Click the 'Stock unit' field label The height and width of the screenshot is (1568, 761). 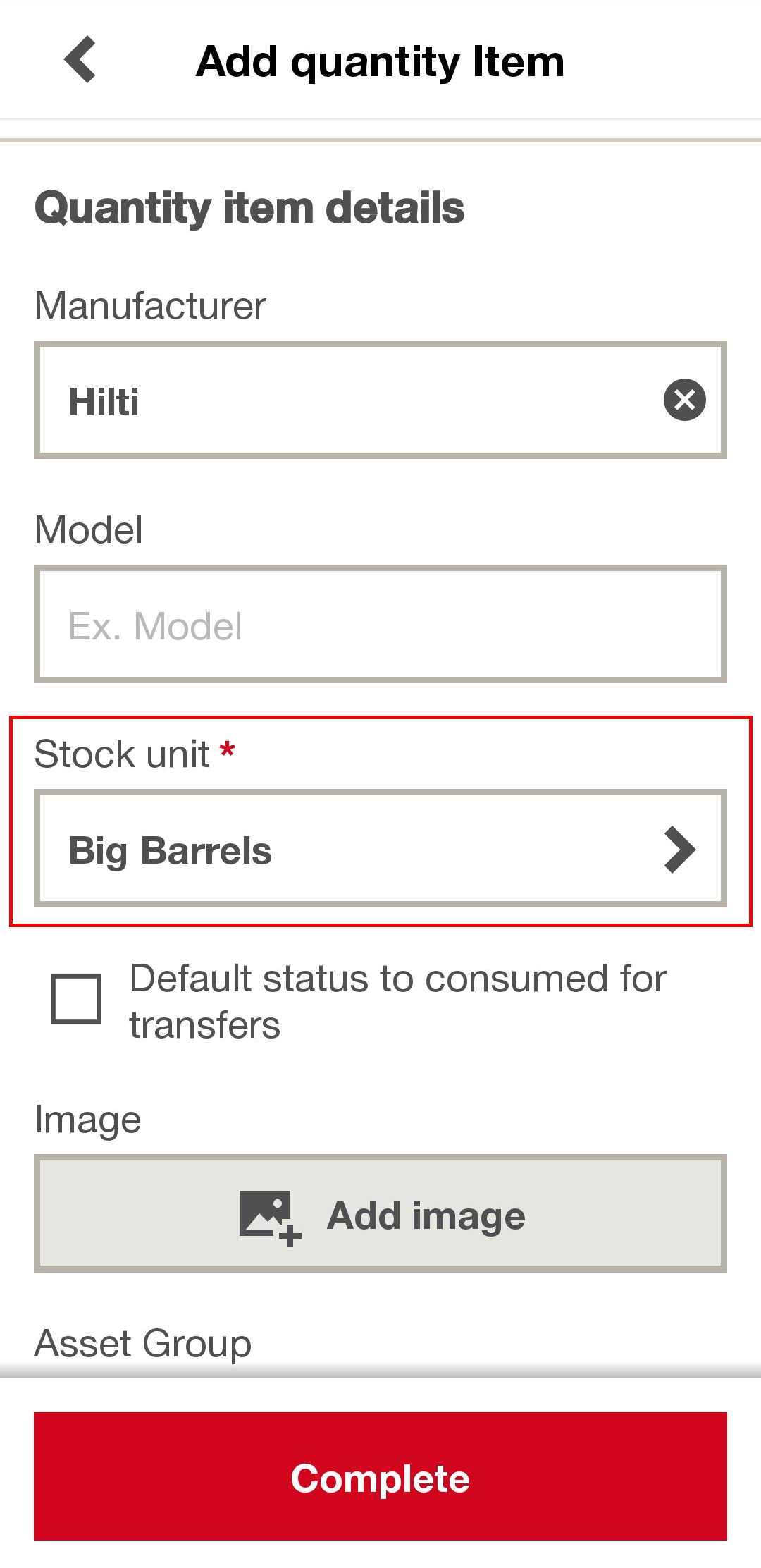[122, 754]
